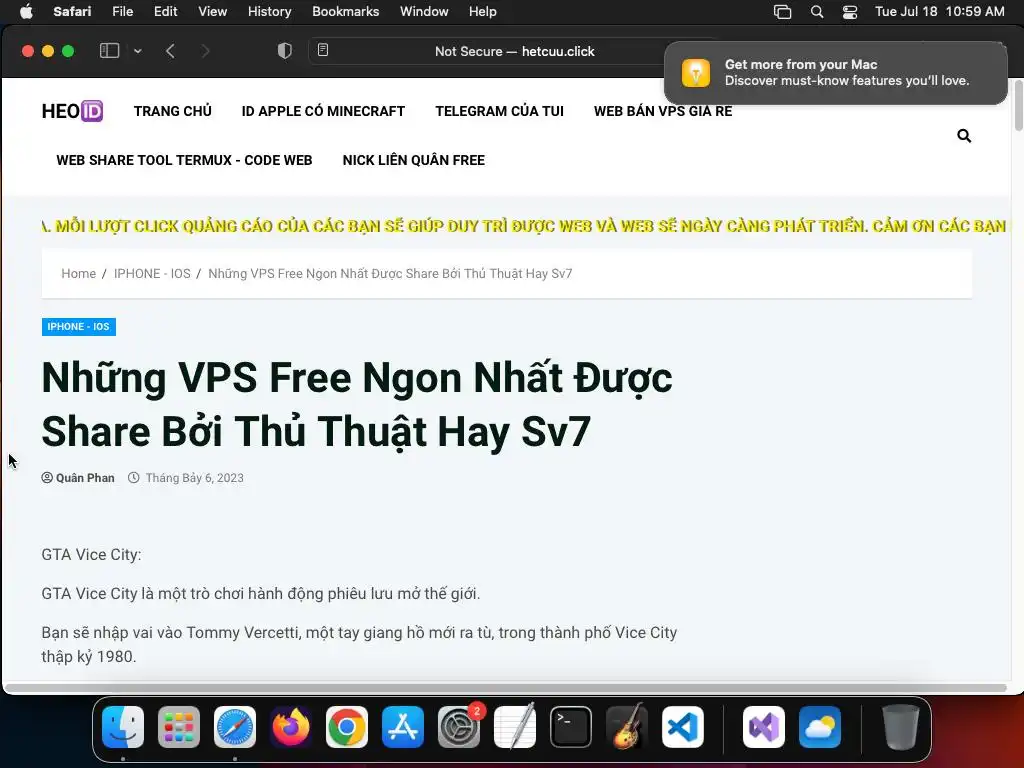The image size is (1024, 768).
Task: Click the website search magnifier icon
Action: 964,136
